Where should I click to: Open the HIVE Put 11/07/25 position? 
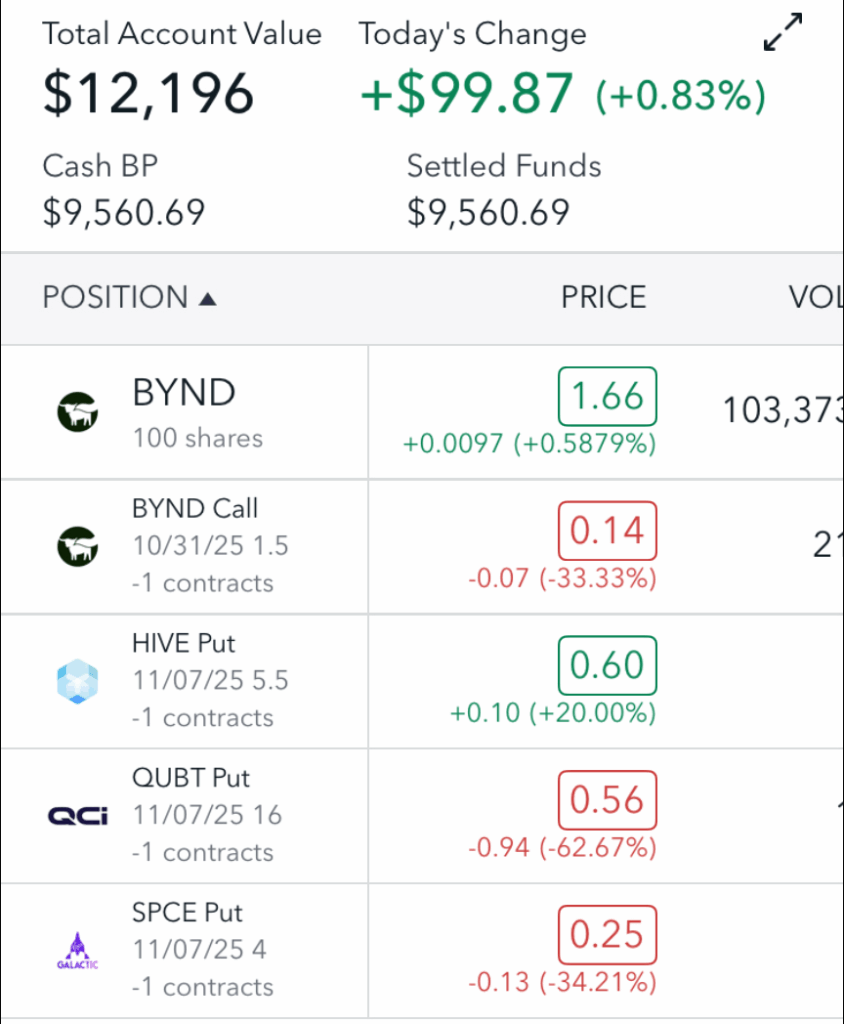click(x=209, y=681)
